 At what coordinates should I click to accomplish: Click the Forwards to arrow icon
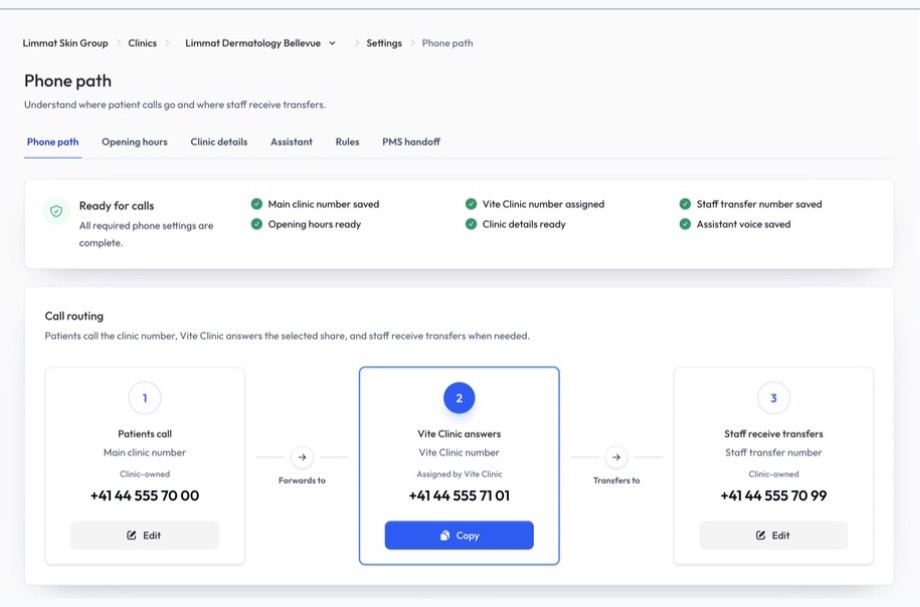point(302,457)
